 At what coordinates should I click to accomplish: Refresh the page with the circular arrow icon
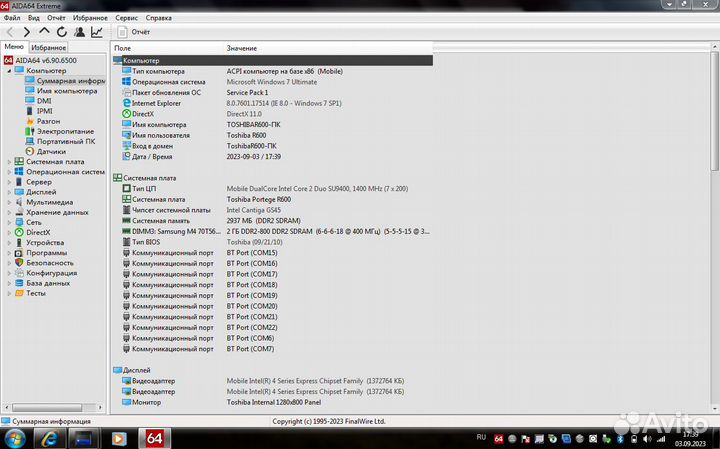tap(62, 32)
